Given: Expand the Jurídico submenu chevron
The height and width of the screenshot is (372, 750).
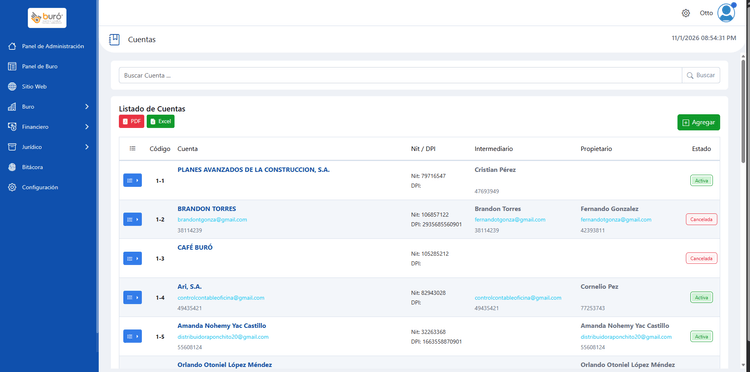Looking at the screenshot, I should 87,147.
